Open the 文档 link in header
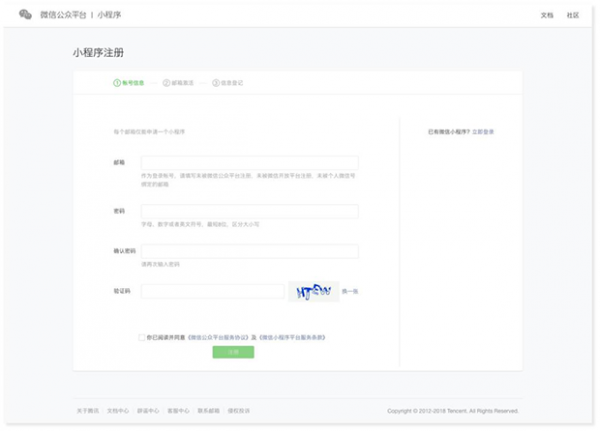Viewport: 600px width, 431px height. pyautogui.click(x=547, y=15)
